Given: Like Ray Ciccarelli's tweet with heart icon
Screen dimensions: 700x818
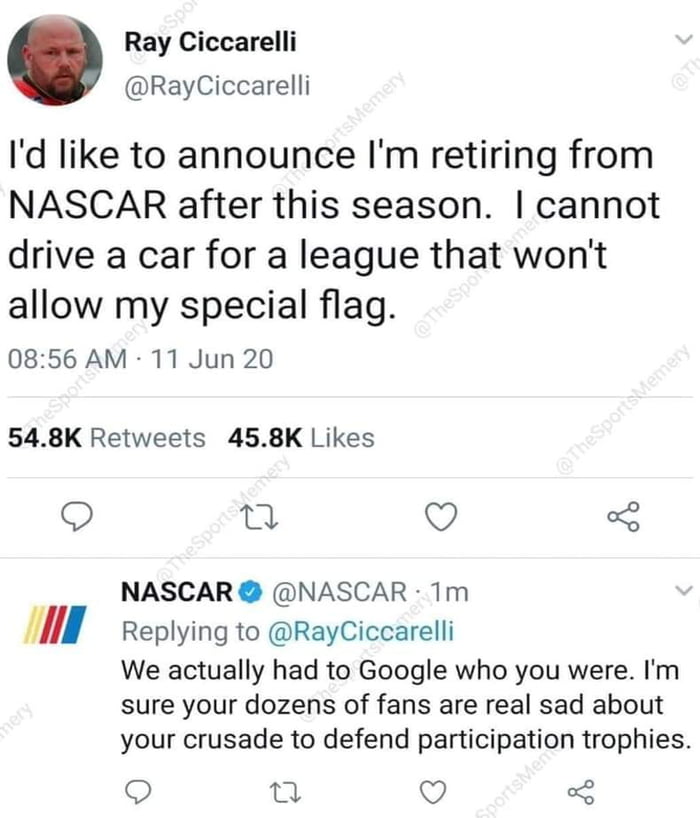Looking at the screenshot, I should tap(441, 516).
